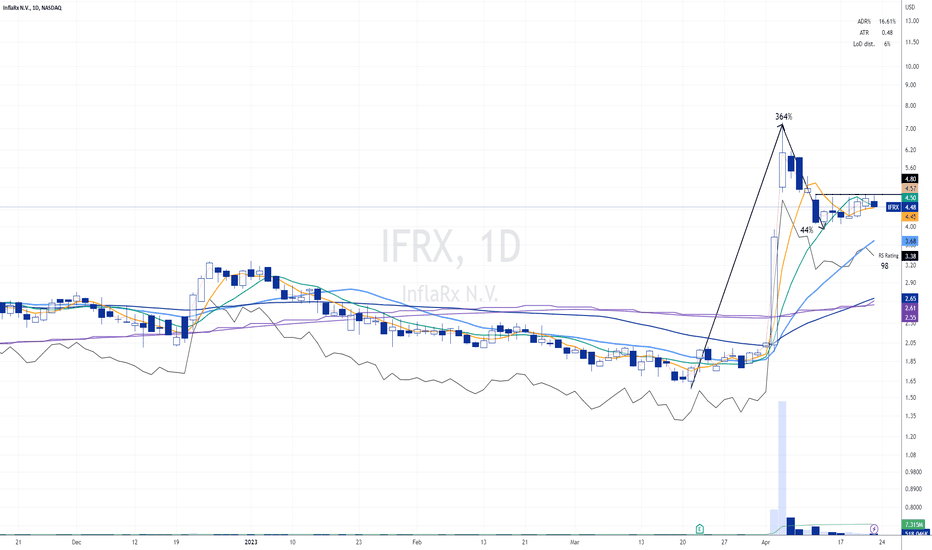
Task: Click the RS Rating label
Action: coord(888,256)
